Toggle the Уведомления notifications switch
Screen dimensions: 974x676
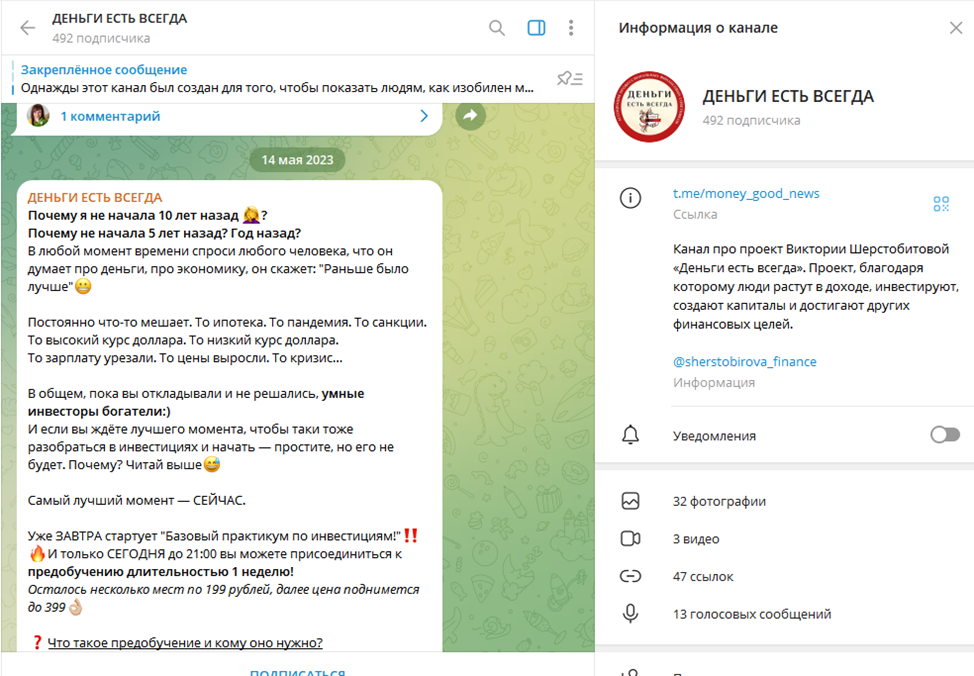pos(945,435)
